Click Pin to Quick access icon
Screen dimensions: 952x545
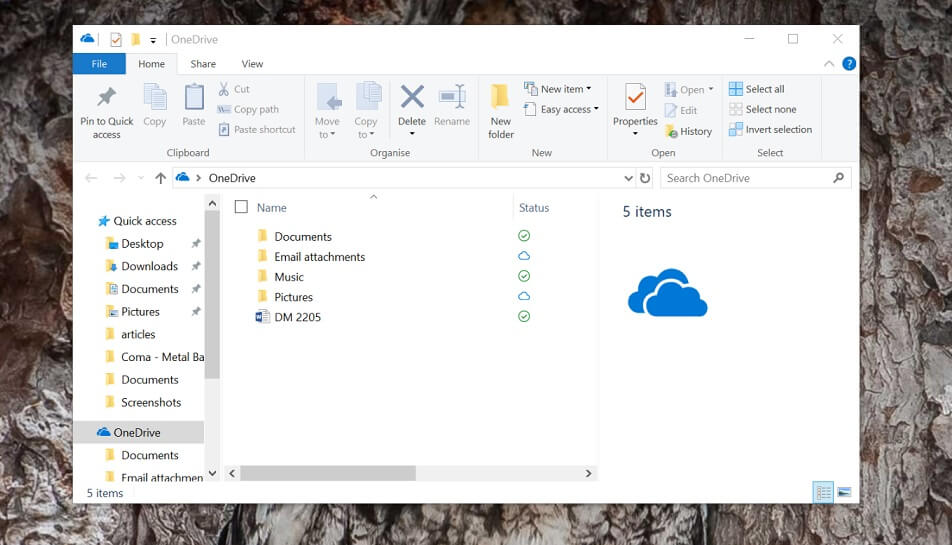tap(106, 97)
